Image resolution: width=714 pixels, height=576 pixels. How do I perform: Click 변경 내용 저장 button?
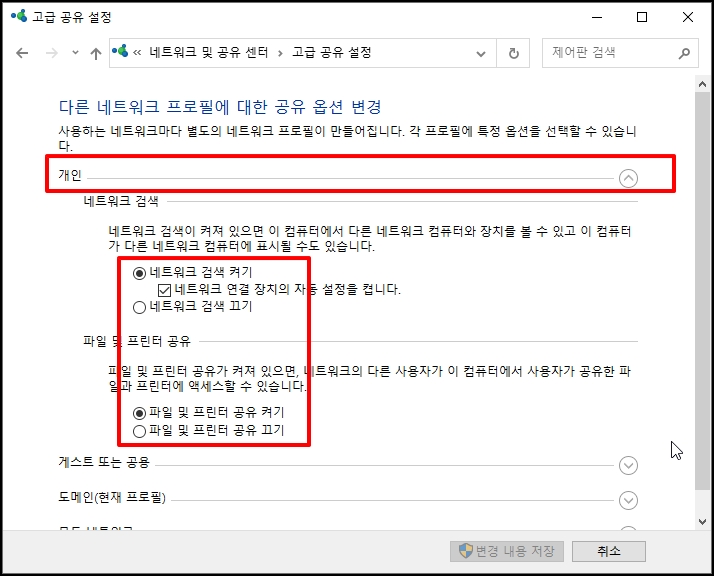[507, 551]
